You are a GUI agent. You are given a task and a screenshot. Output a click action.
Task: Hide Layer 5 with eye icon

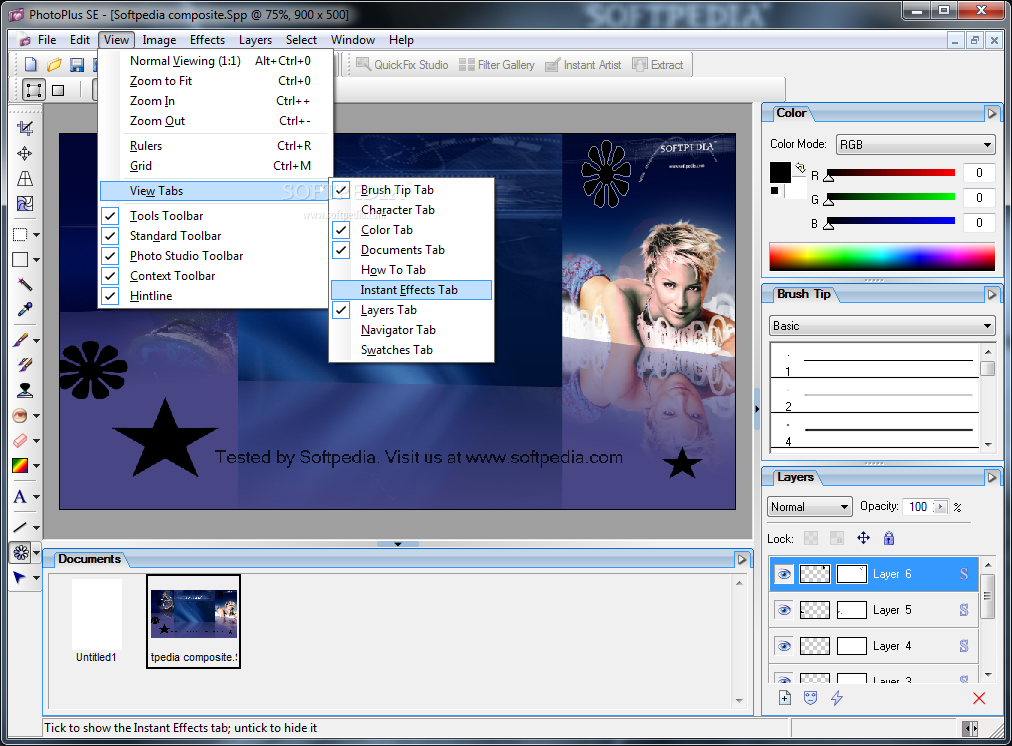coord(784,610)
